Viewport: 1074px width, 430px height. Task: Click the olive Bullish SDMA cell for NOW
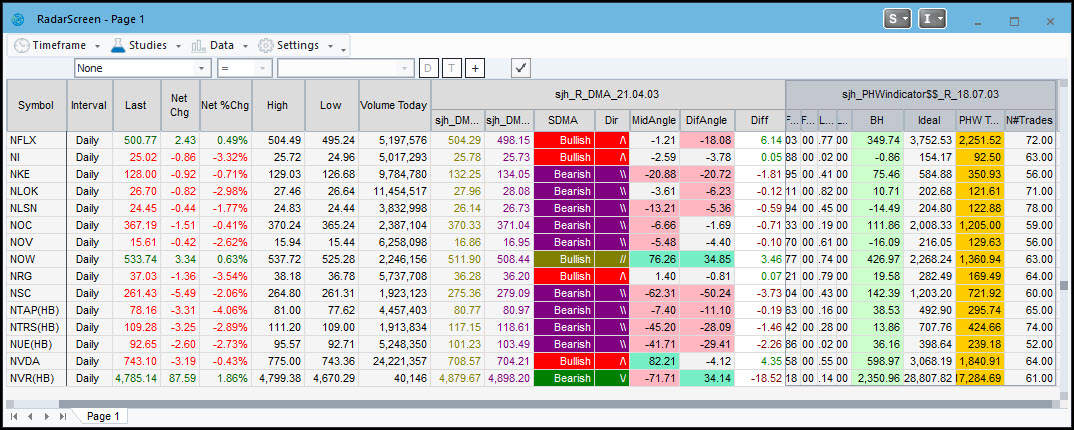click(564, 259)
